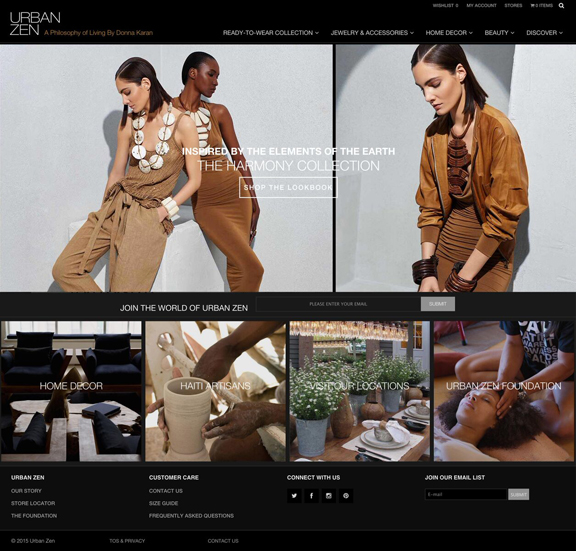Open the search magnifier icon
The height and width of the screenshot is (551, 576).
pos(561,6)
